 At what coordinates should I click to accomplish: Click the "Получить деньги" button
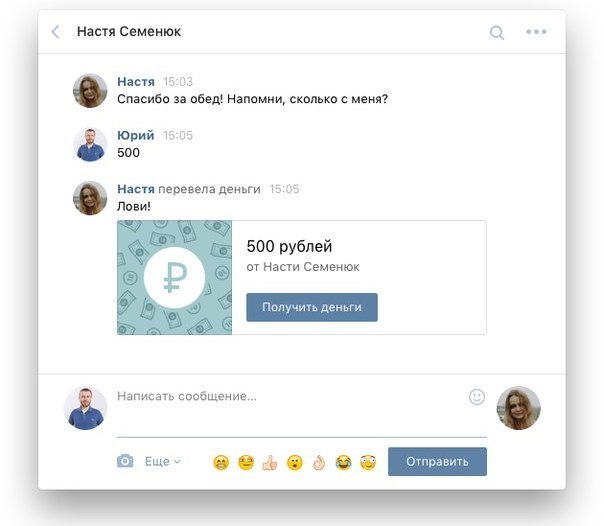312,307
